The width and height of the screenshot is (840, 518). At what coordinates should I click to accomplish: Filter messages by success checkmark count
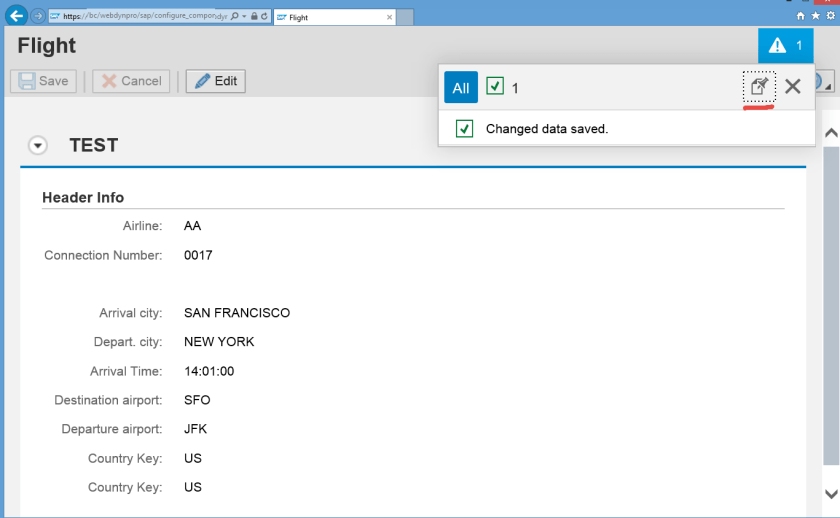(502, 88)
